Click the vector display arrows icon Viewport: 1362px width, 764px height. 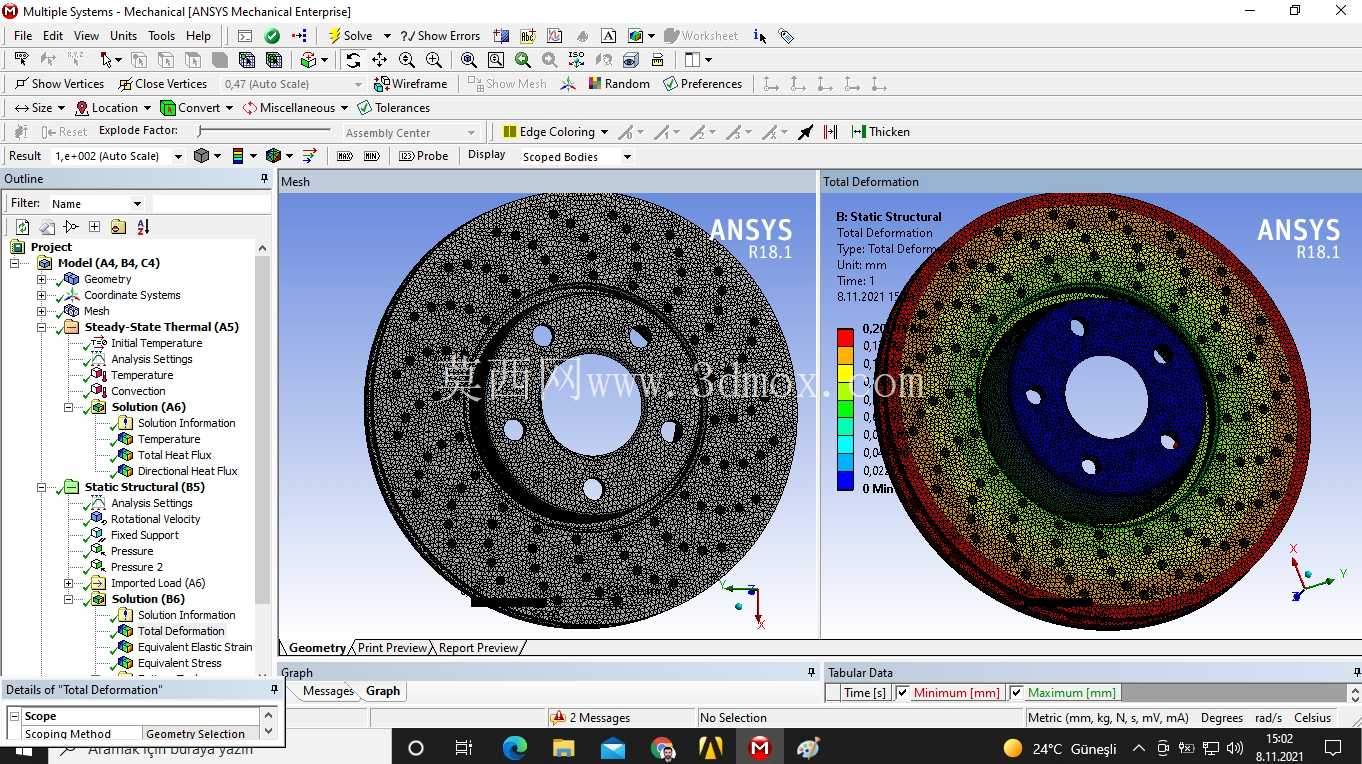click(x=309, y=156)
